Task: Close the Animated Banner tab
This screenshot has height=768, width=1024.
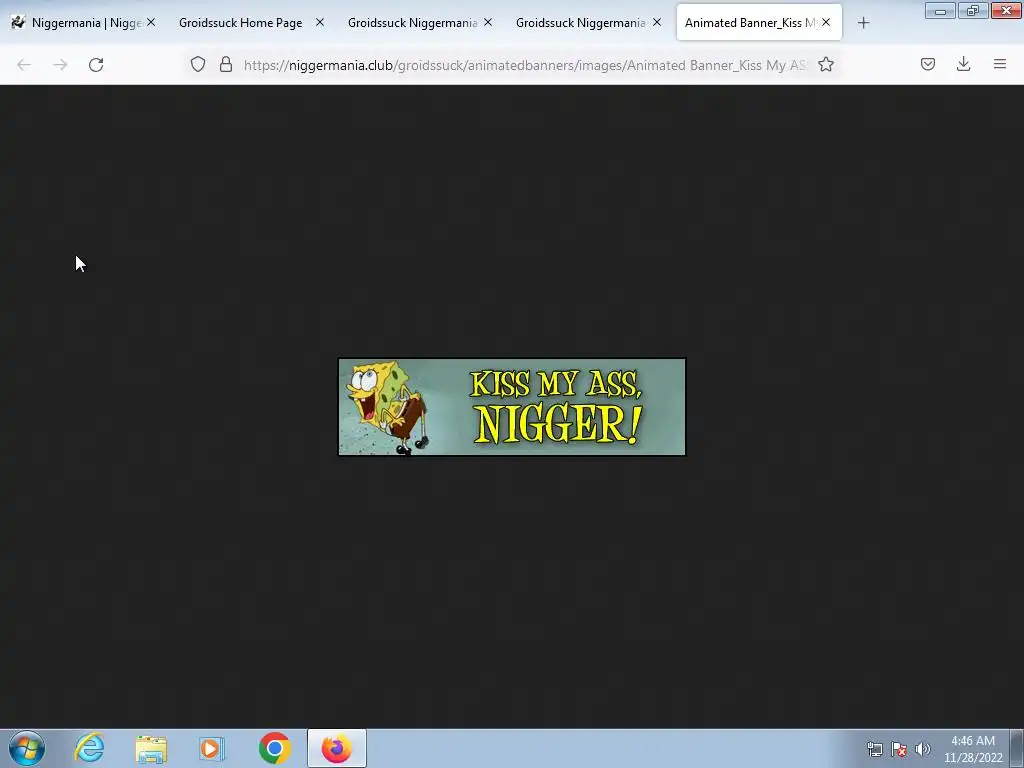Action: click(826, 22)
